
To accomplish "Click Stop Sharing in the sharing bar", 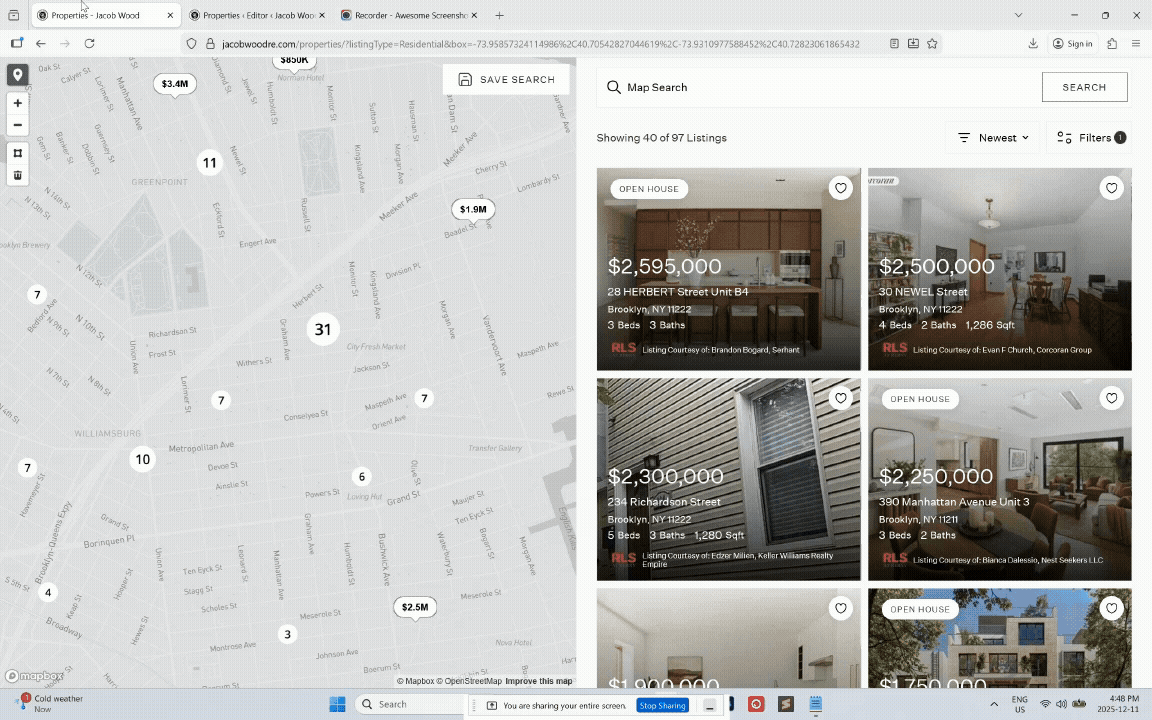I will (x=662, y=706).
